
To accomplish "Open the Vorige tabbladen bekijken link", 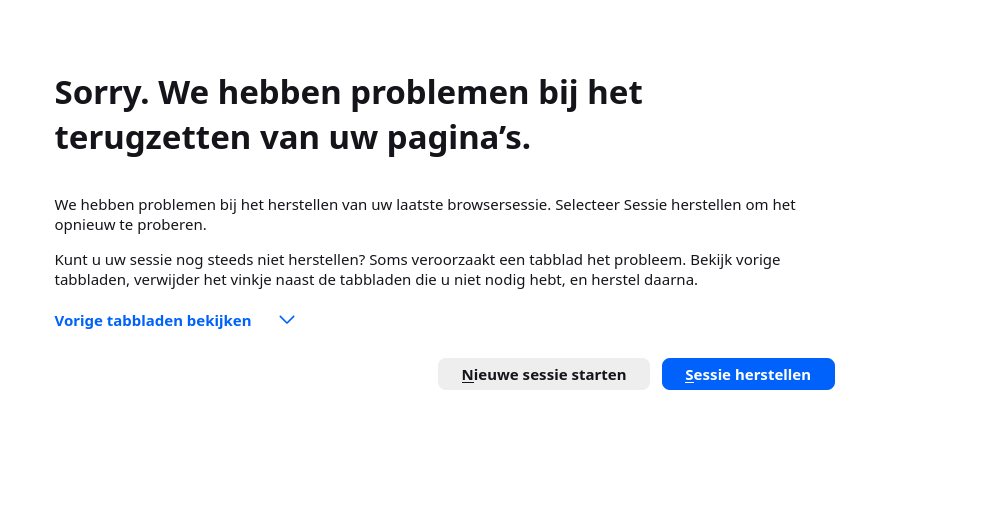I will (x=153, y=321).
